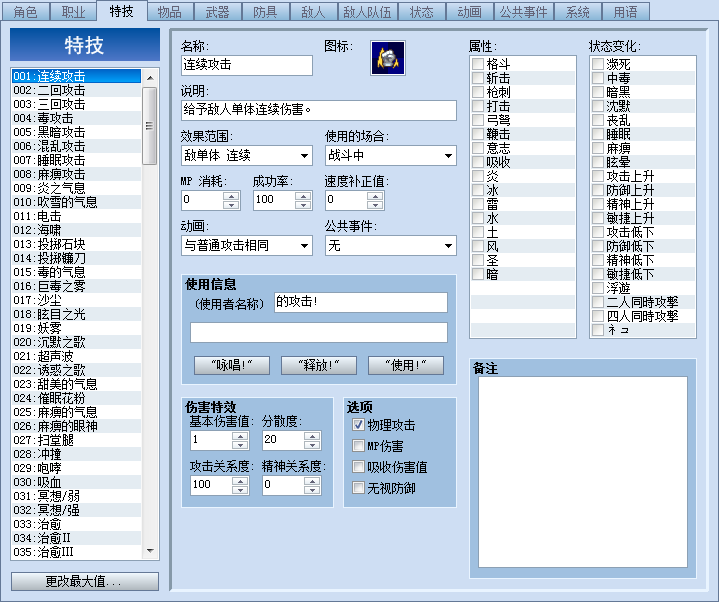Open the 状态 tab
Viewport: 719px width, 602px height.
point(421,11)
